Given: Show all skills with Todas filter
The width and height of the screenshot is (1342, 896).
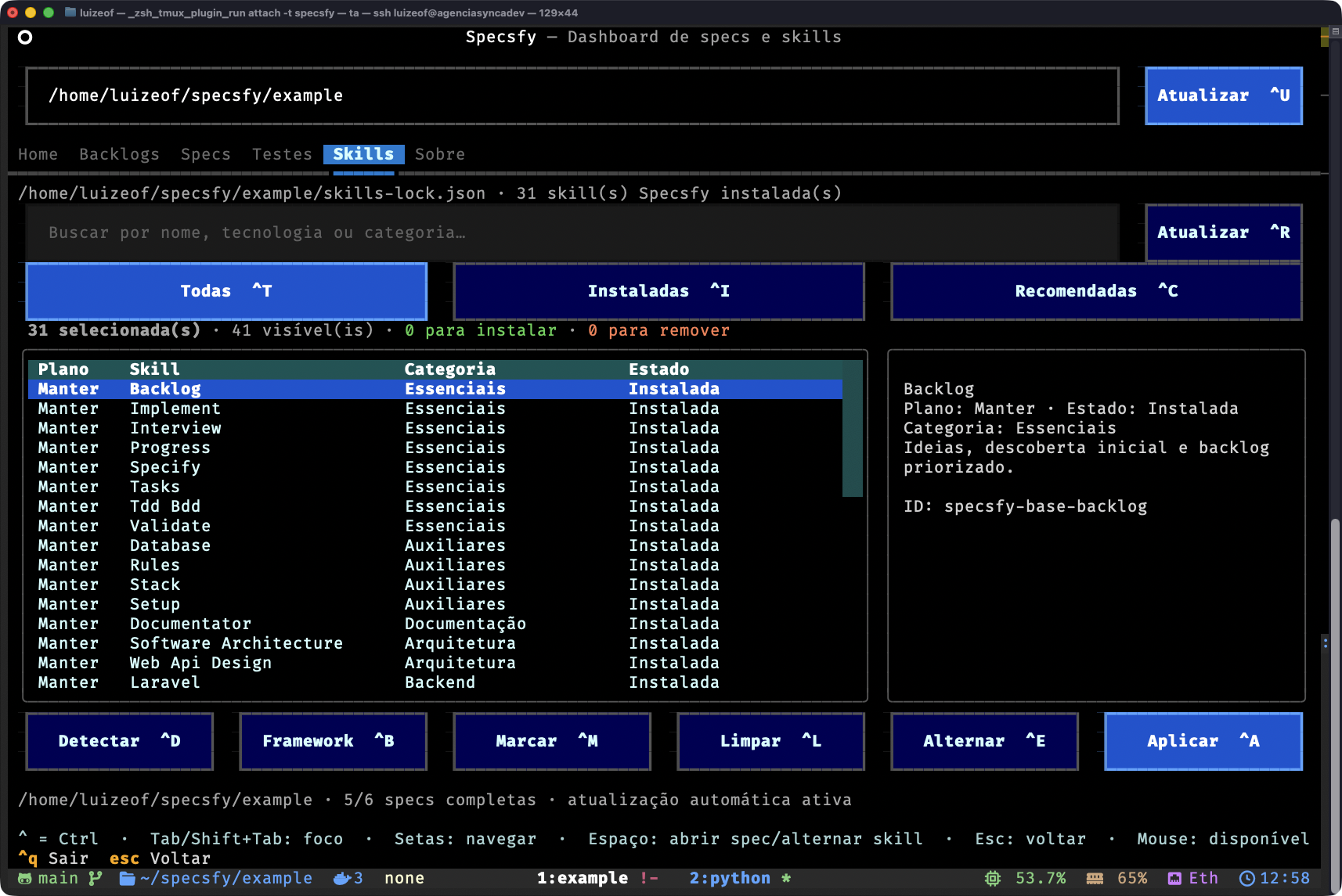Looking at the screenshot, I should 226,291.
